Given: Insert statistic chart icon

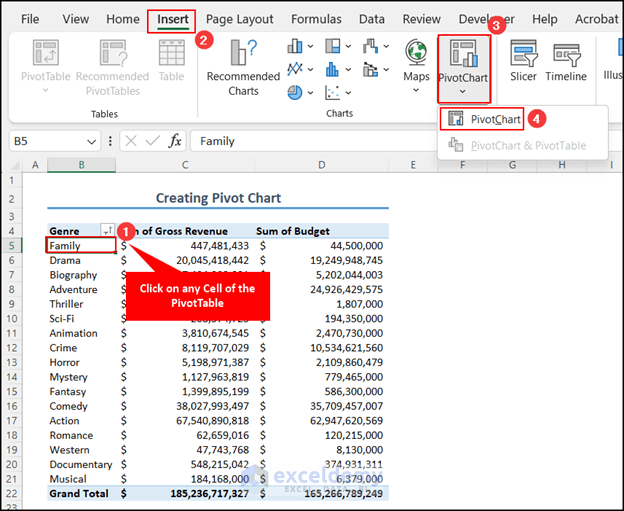Looking at the screenshot, I should point(333,69).
